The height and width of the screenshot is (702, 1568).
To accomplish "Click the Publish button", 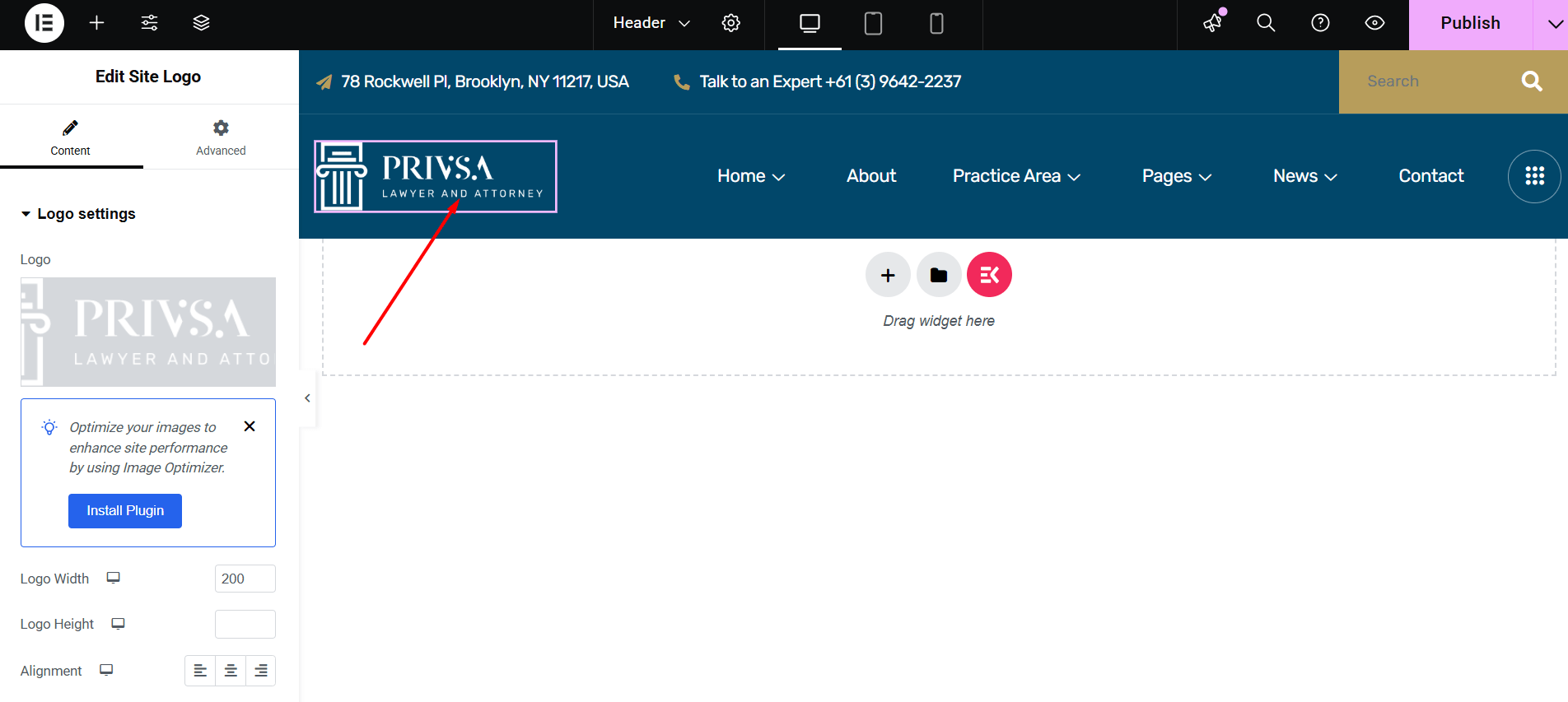I will (1470, 24).
